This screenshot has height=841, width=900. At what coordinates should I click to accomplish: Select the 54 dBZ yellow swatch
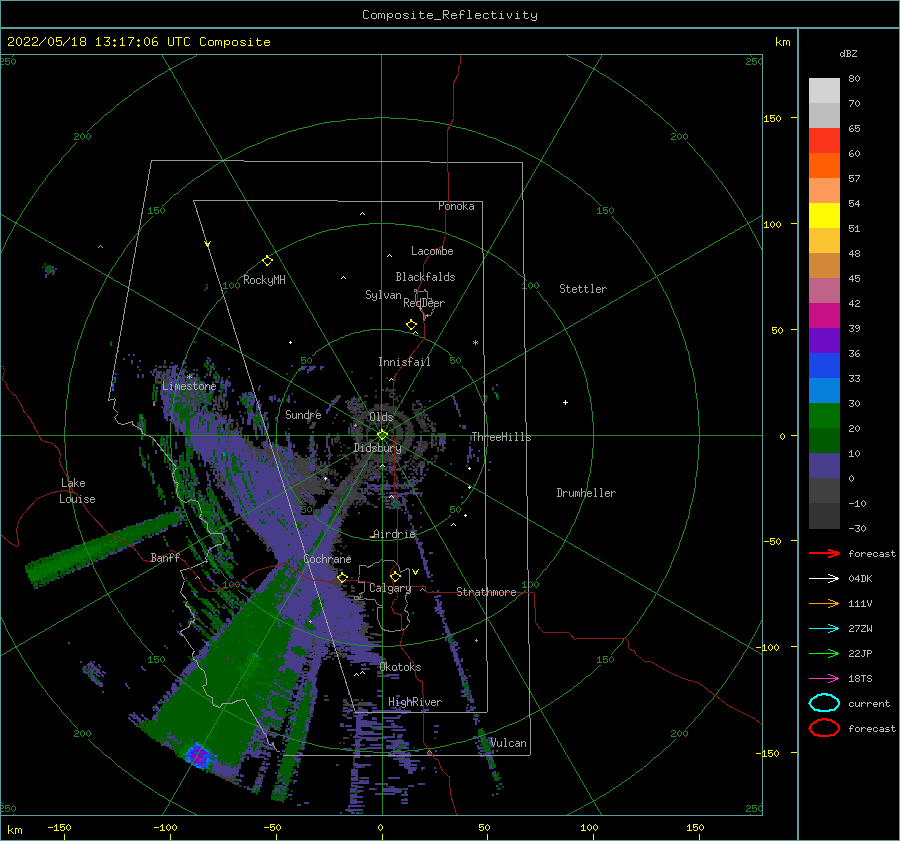pyautogui.click(x=824, y=215)
